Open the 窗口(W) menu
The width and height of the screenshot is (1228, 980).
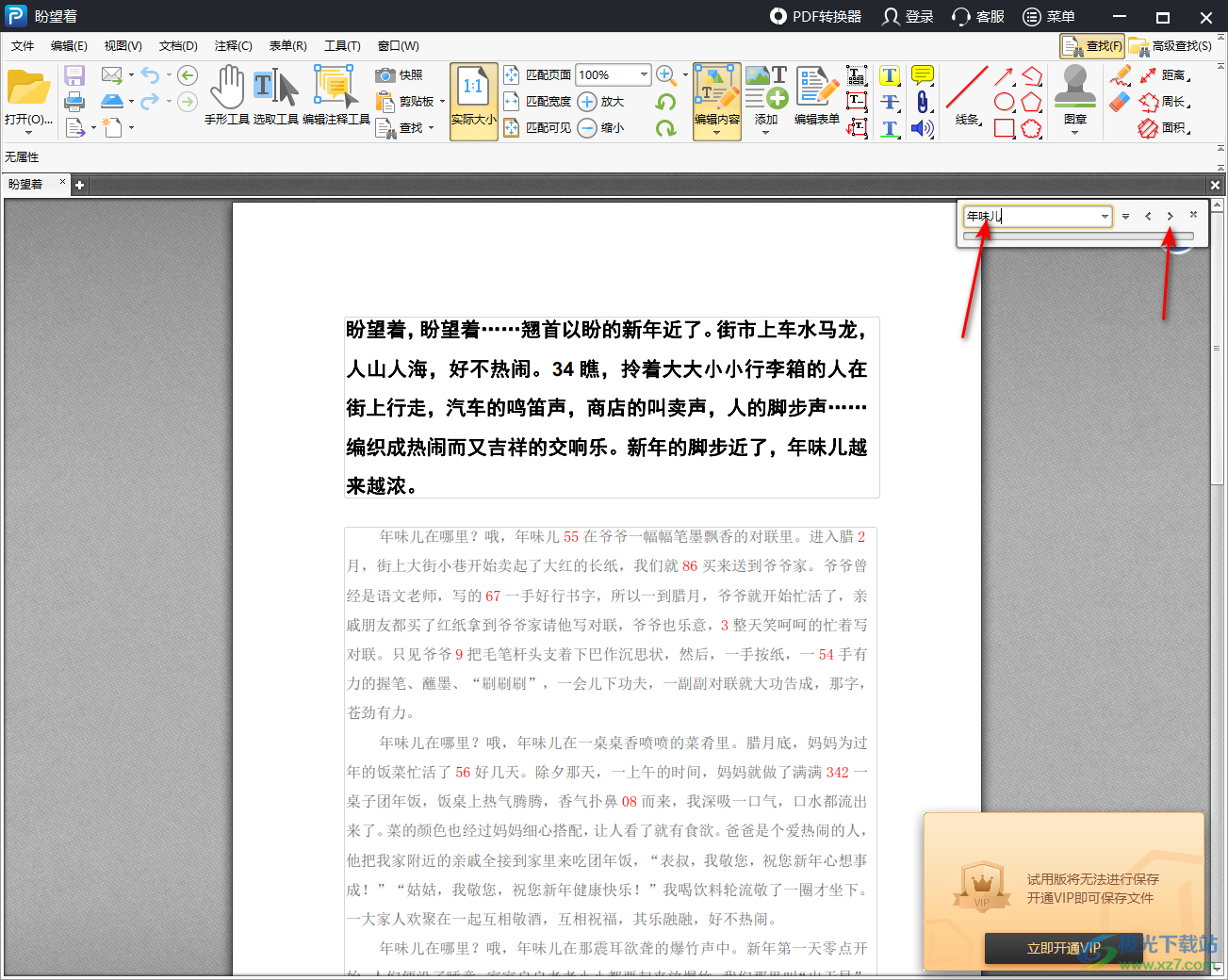[398, 45]
